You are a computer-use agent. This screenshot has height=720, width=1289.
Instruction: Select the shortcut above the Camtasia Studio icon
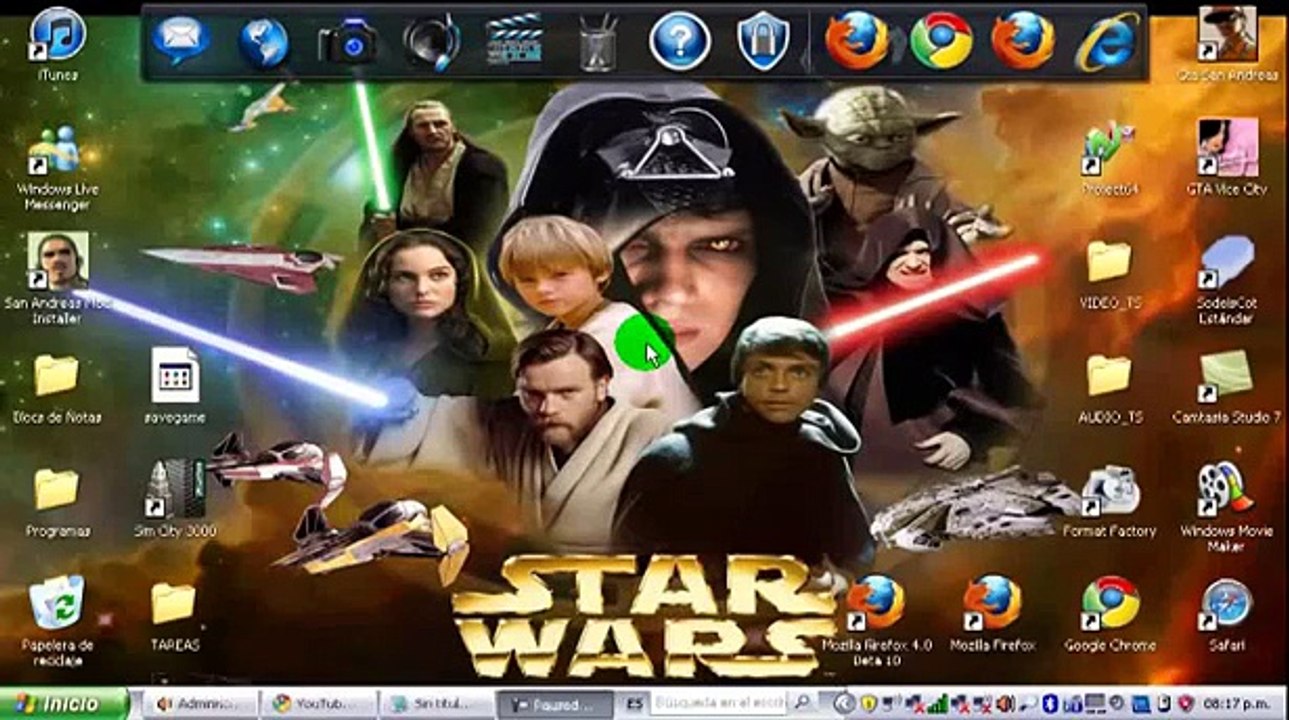click(1227, 279)
